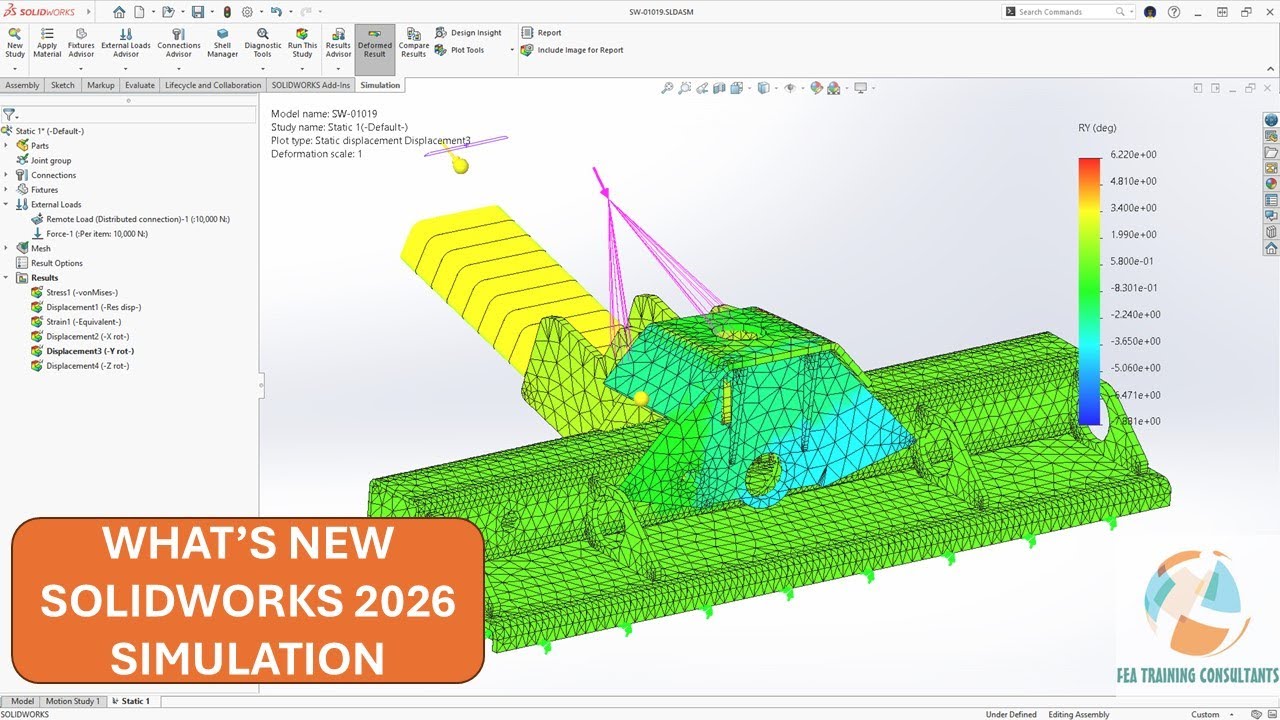This screenshot has height=720, width=1280.
Task: Click Include Image for Report
Action: 572,50
